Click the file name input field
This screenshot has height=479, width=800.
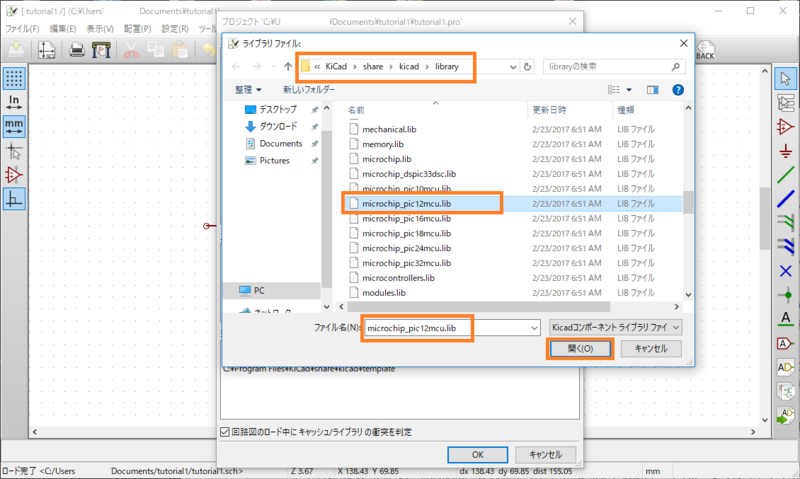452,328
